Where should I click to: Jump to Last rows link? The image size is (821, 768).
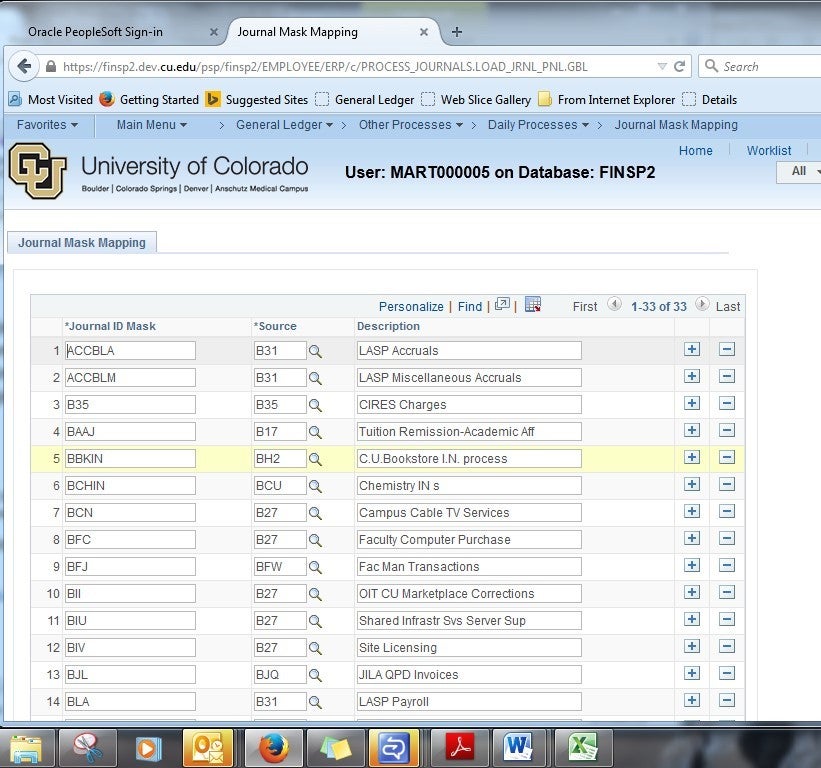coord(728,307)
